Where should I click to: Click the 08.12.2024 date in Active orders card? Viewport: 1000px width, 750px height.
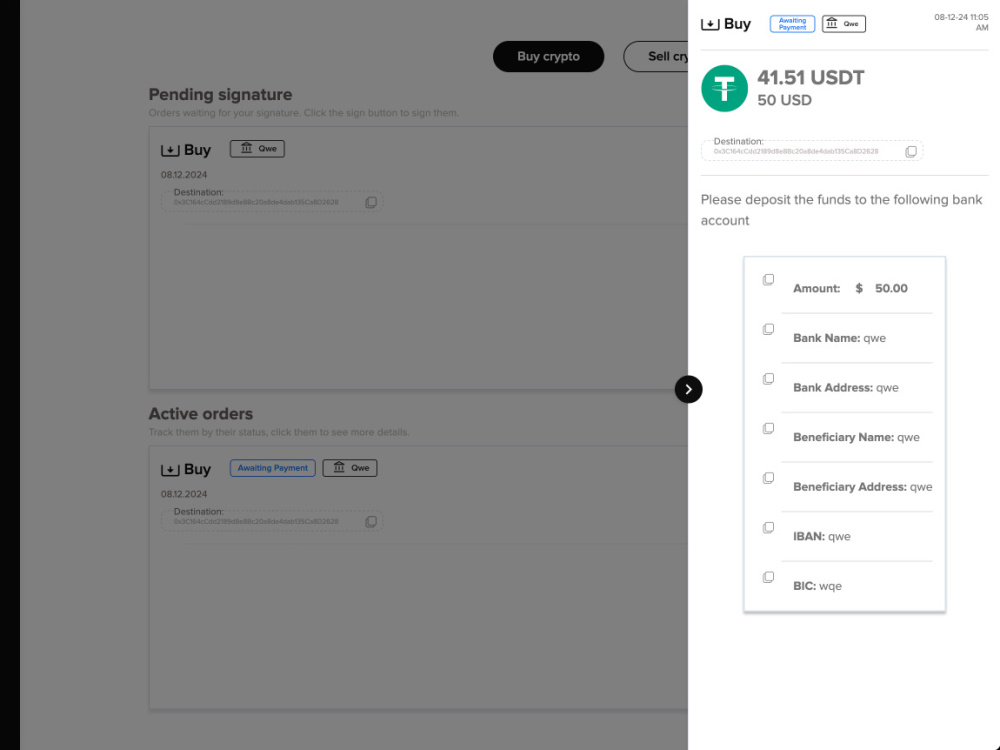[x=184, y=494]
